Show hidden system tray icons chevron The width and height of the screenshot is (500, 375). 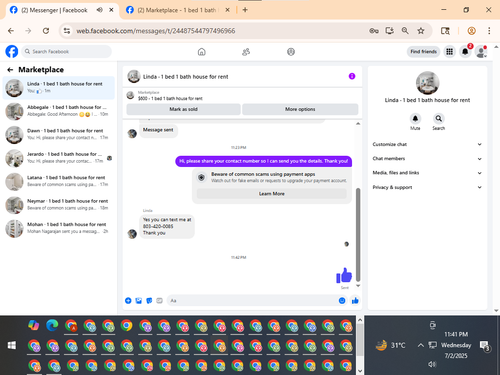pyautogui.click(x=421, y=345)
